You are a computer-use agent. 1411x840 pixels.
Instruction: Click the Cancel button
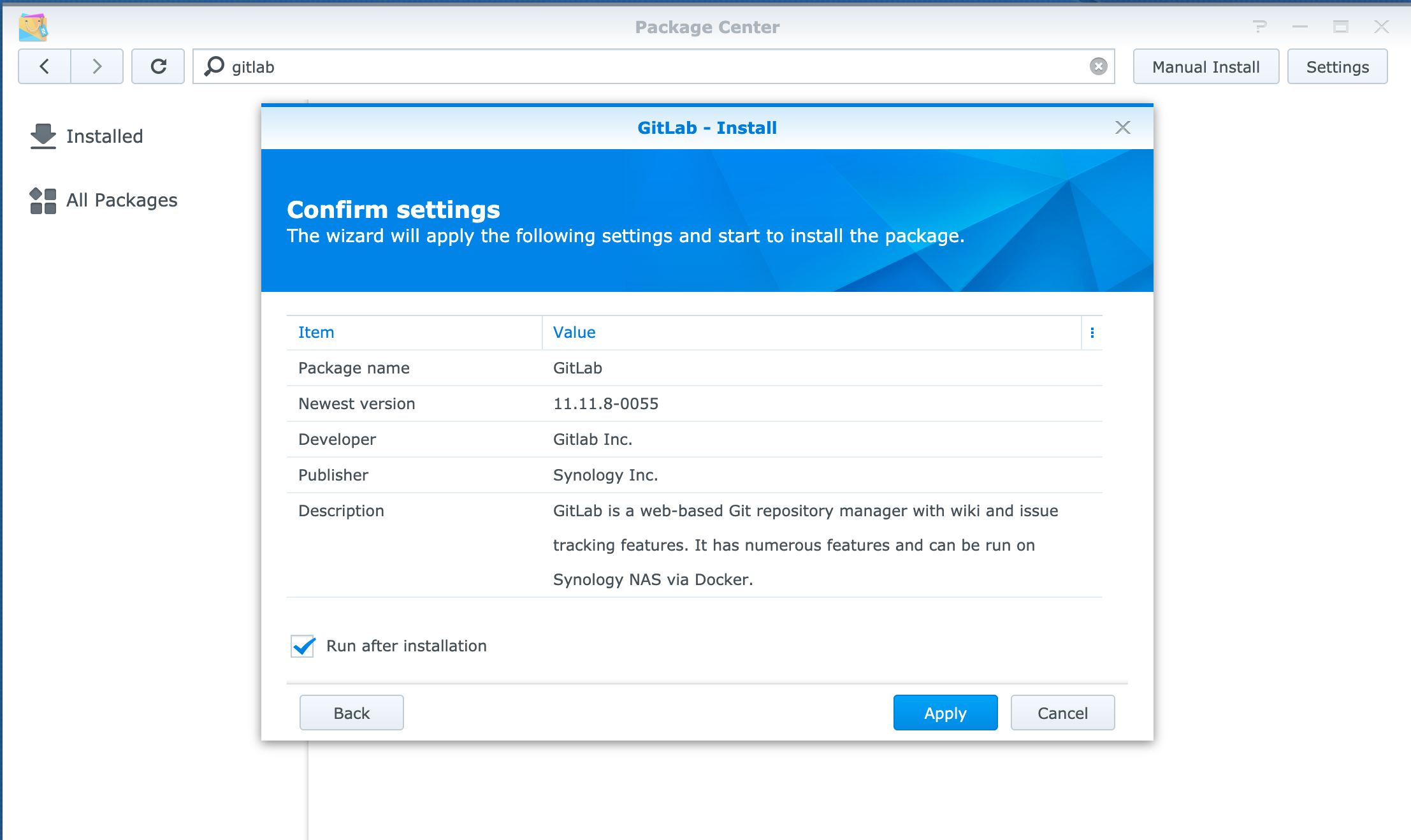click(x=1062, y=713)
